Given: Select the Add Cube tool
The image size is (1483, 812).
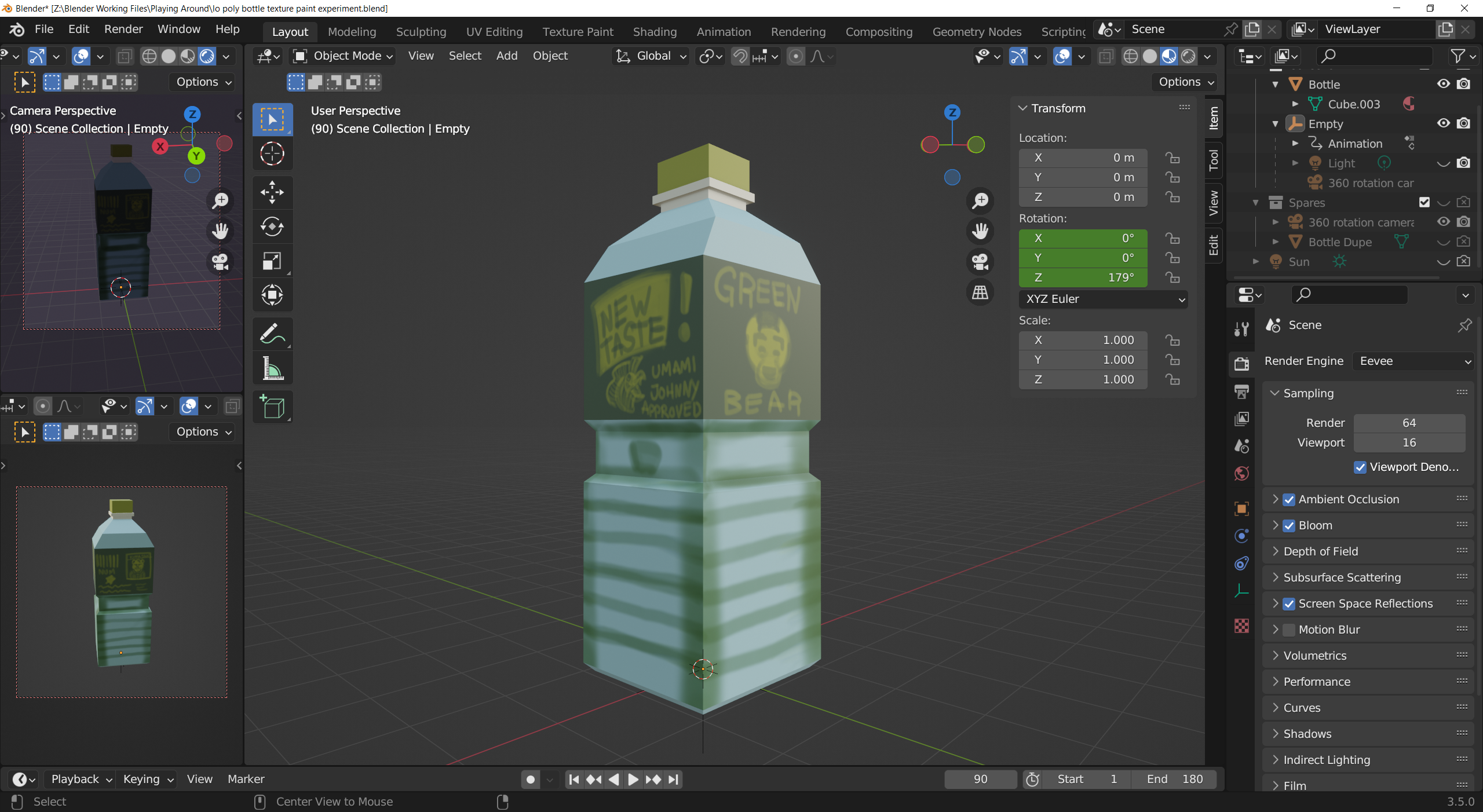Looking at the screenshot, I should tap(272, 407).
